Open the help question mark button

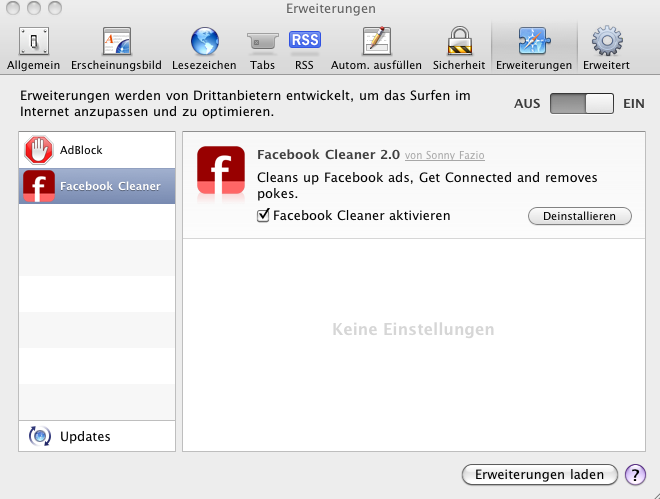coord(635,475)
